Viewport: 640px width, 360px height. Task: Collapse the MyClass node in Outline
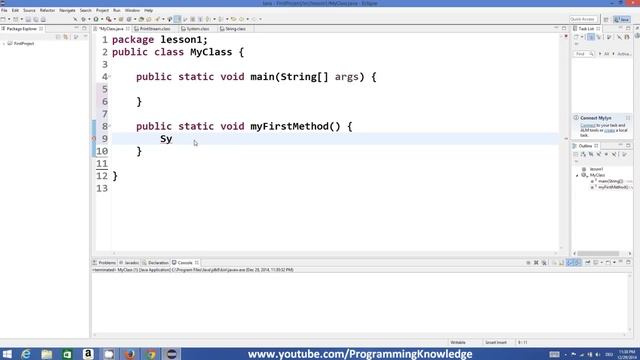pos(577,176)
